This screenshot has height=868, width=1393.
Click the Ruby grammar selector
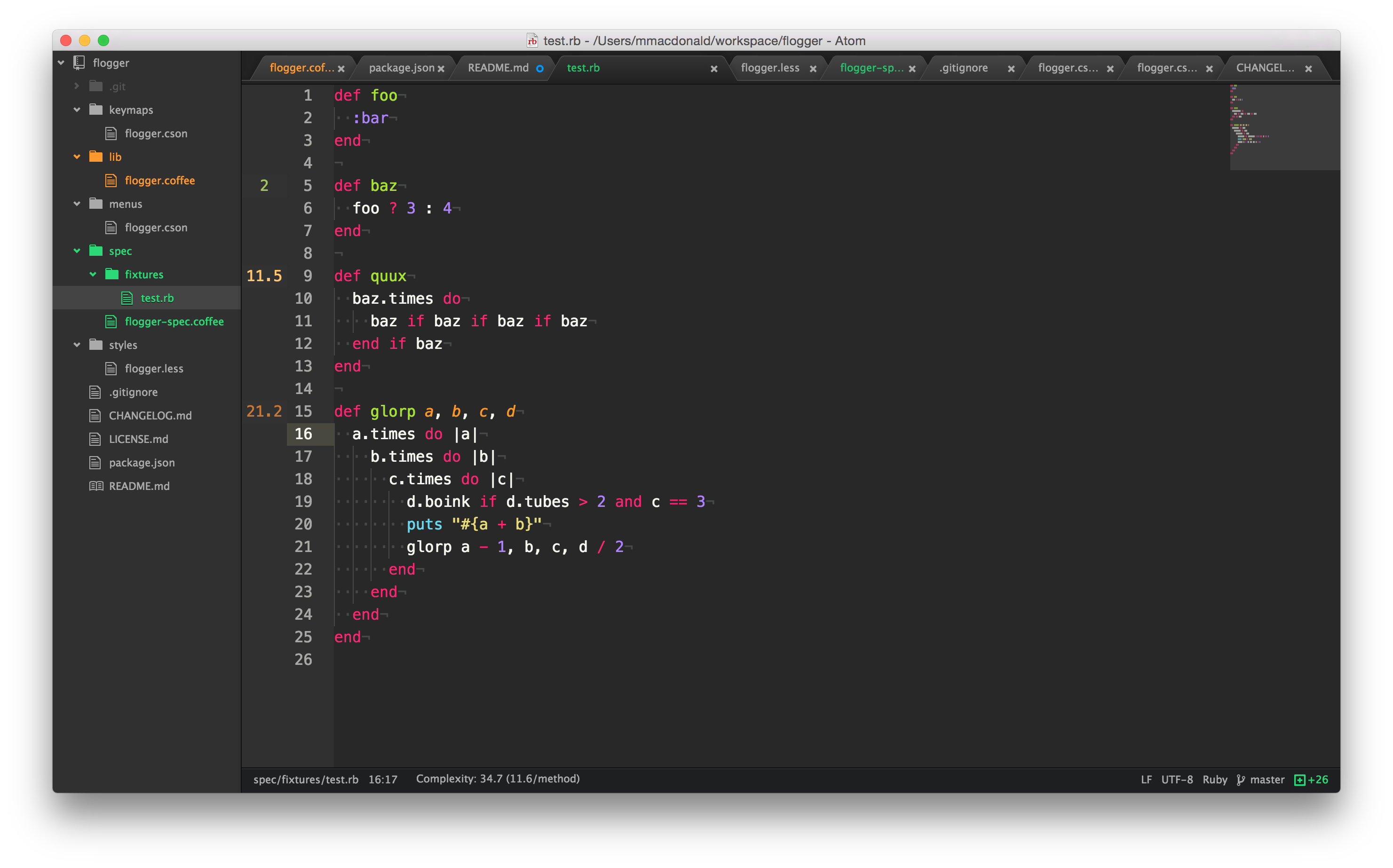[1214, 780]
